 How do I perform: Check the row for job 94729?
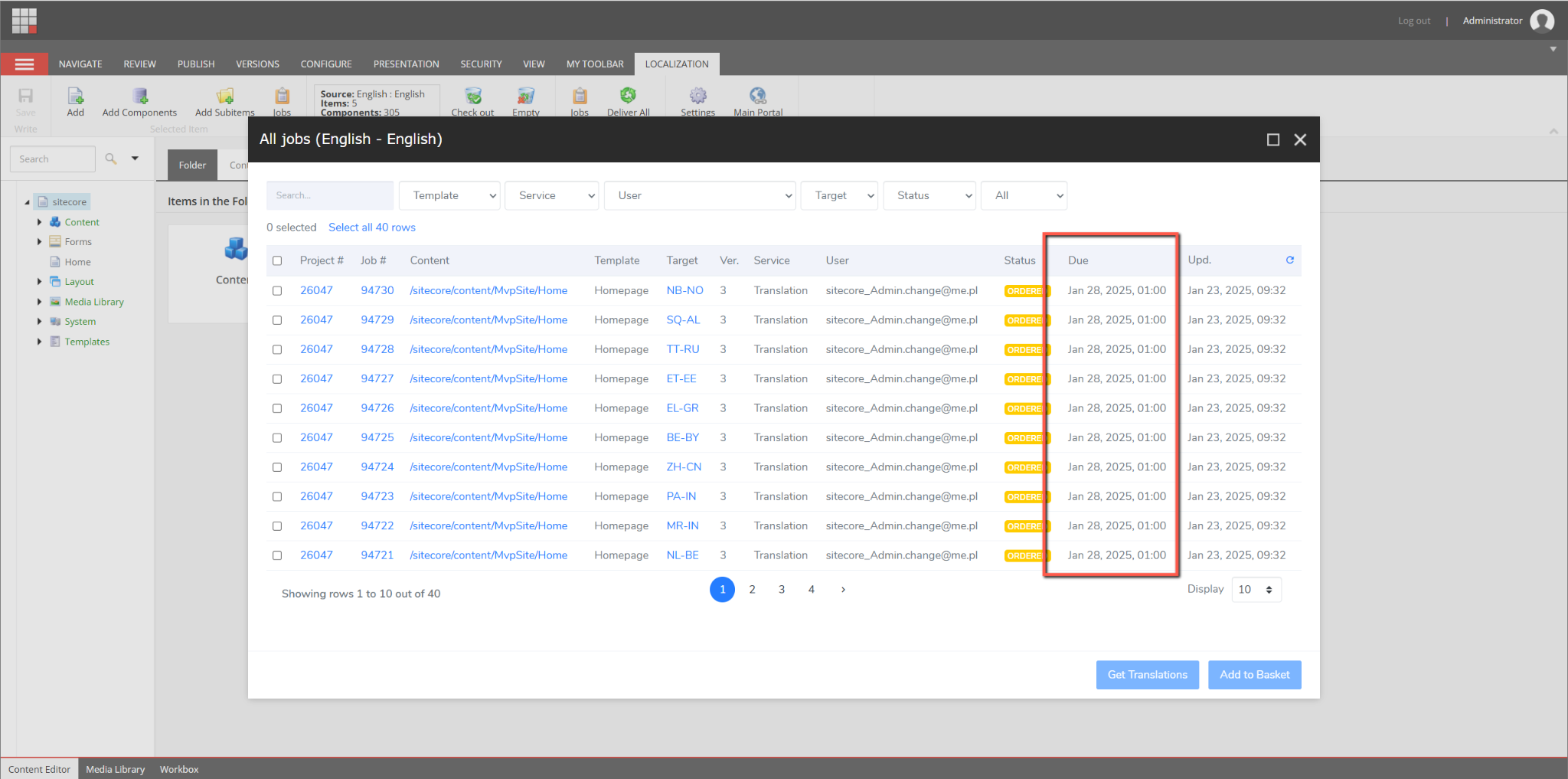point(277,320)
